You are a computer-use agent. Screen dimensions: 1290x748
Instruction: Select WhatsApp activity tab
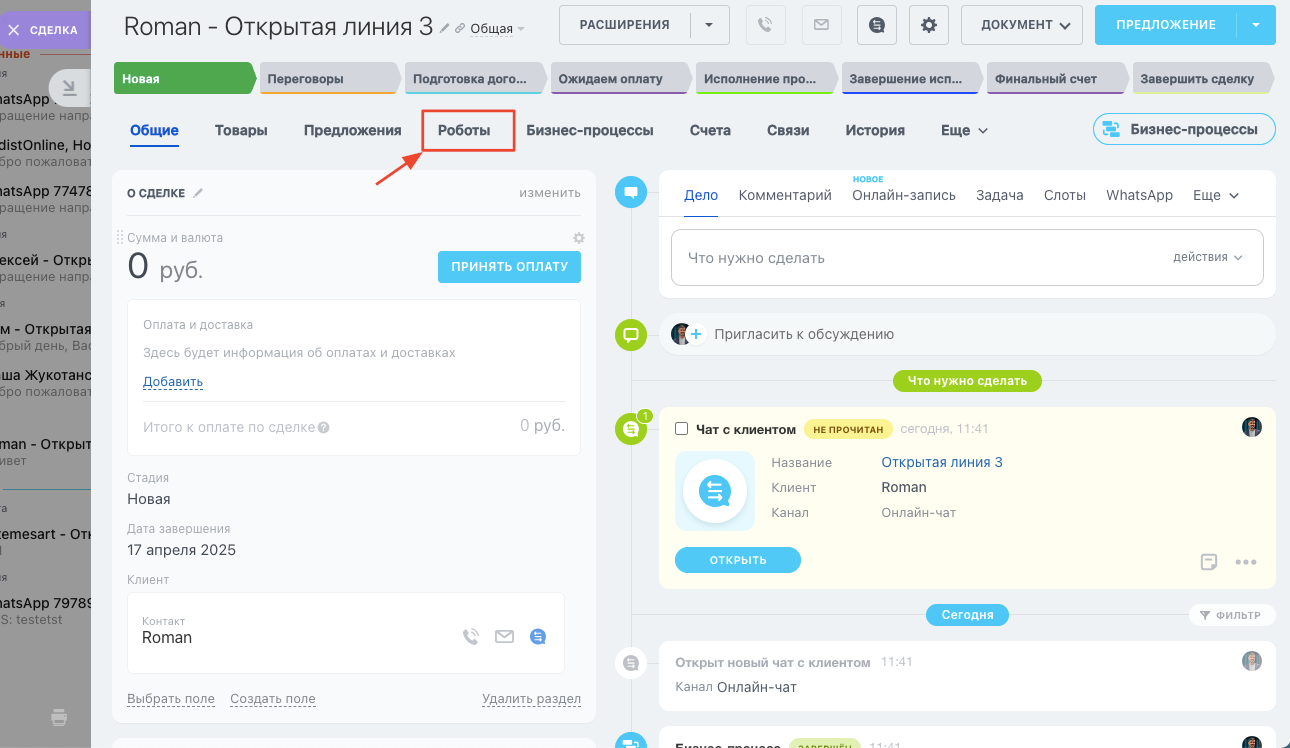[x=1139, y=195]
